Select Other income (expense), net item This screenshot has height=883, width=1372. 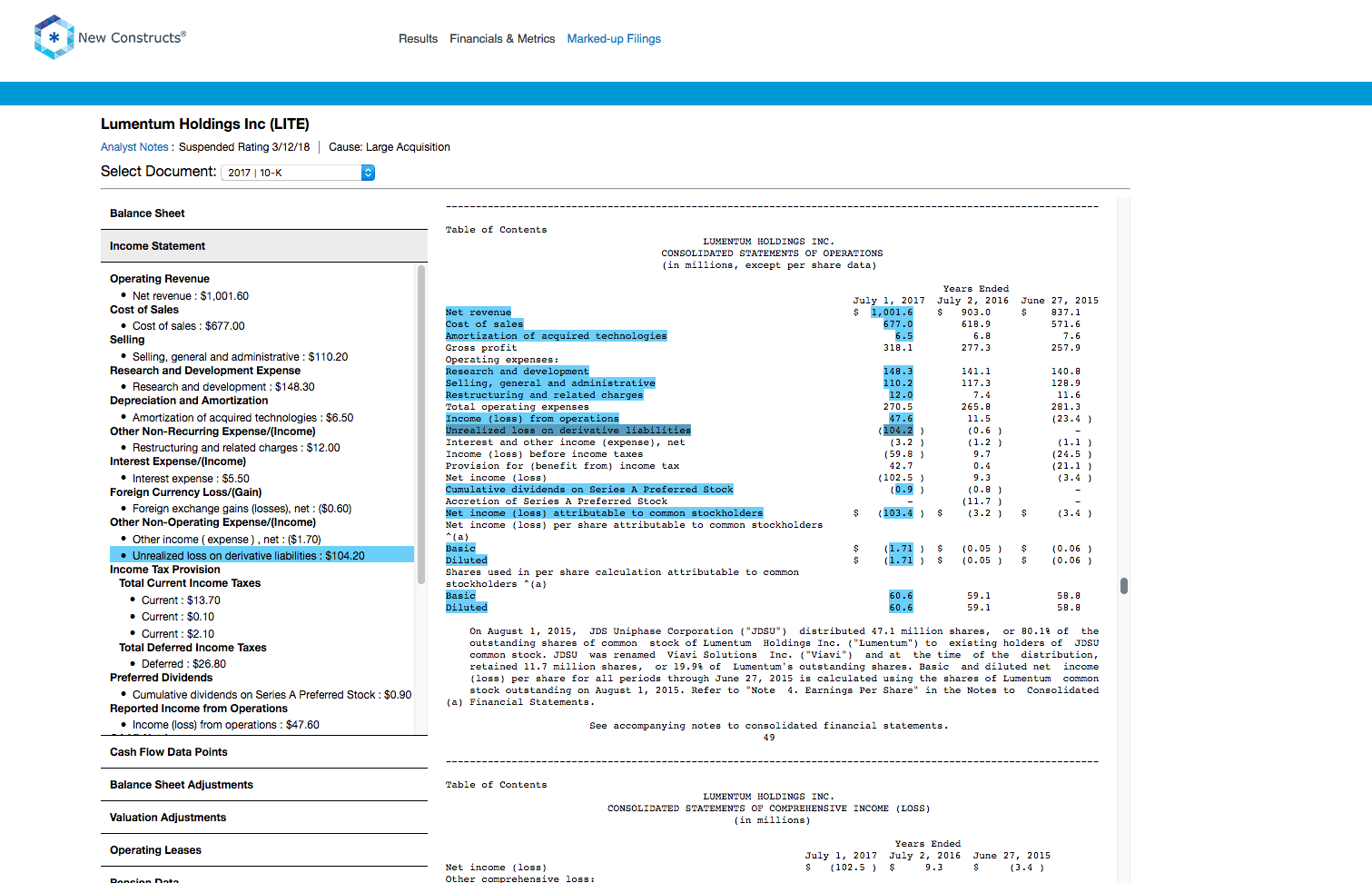pos(226,540)
